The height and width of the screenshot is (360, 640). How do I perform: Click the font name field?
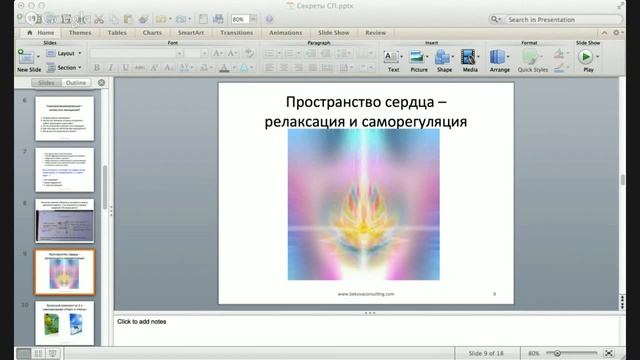133,53
